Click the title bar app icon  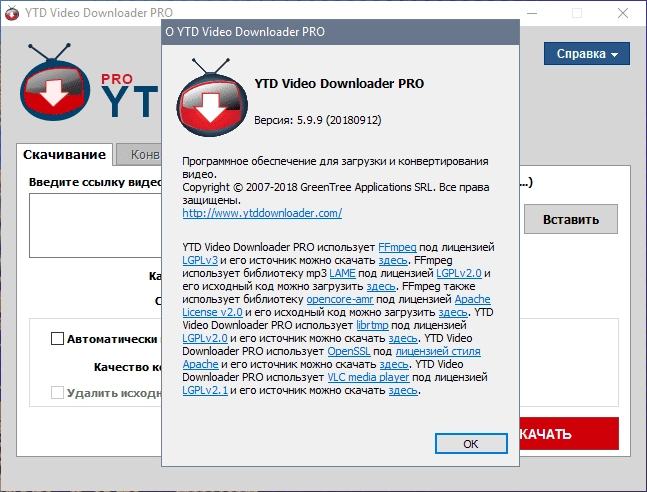[x=12, y=13]
